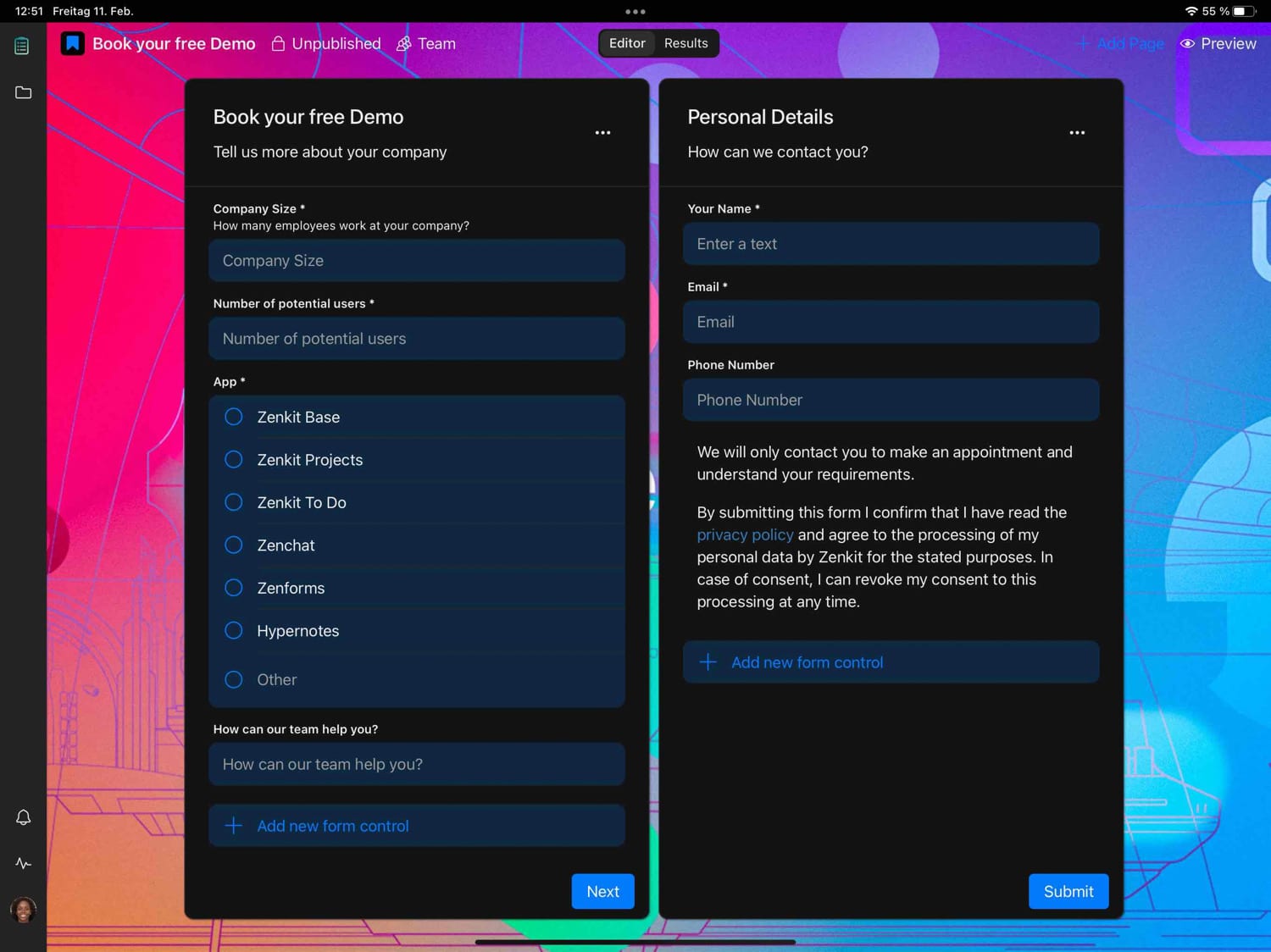The width and height of the screenshot is (1271, 952).
Task: Open options menu for Personal Details page
Action: pyautogui.click(x=1077, y=133)
